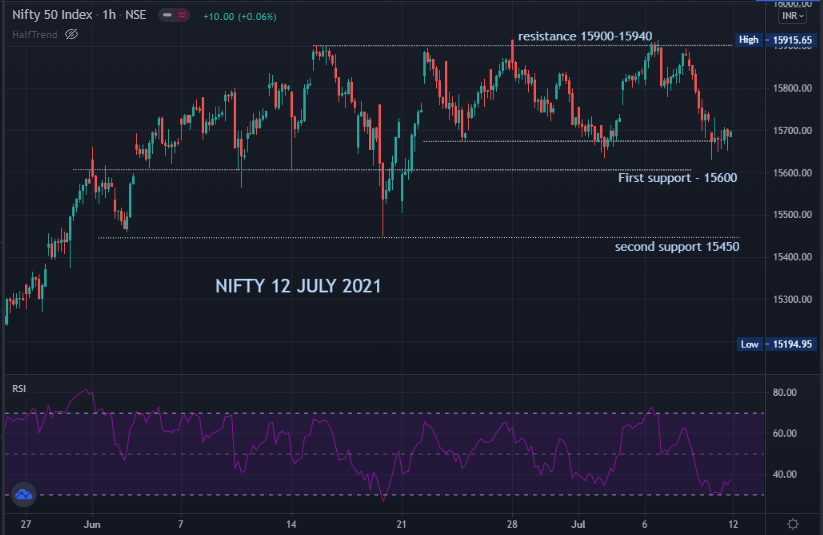Image resolution: width=823 pixels, height=535 pixels.
Task: Click the NSE exchange label
Action: (x=135, y=15)
